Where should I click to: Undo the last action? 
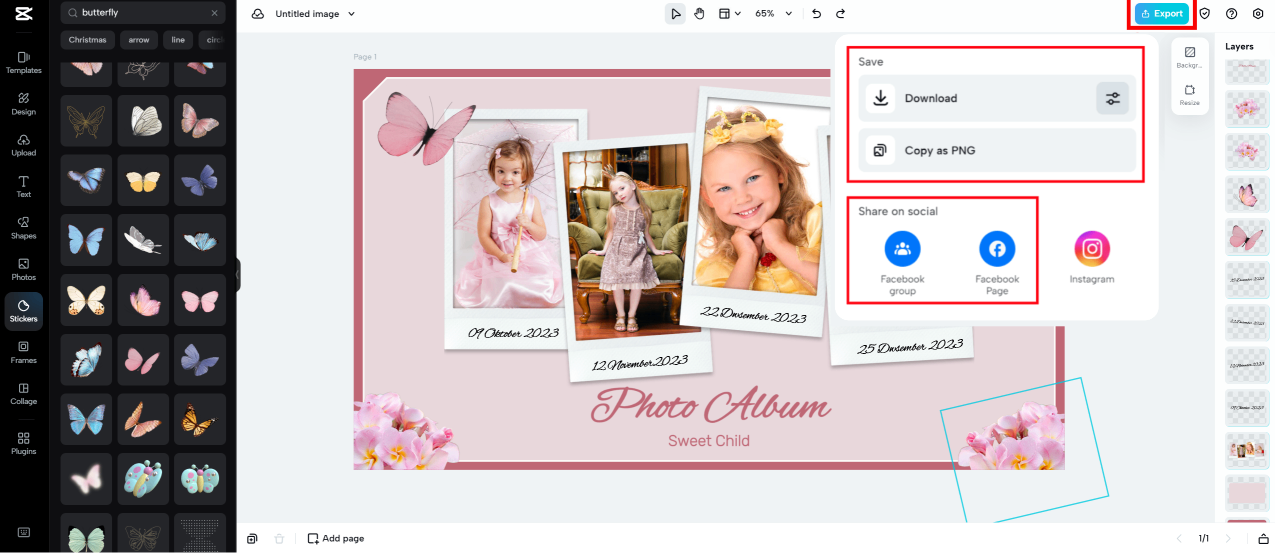click(x=816, y=14)
